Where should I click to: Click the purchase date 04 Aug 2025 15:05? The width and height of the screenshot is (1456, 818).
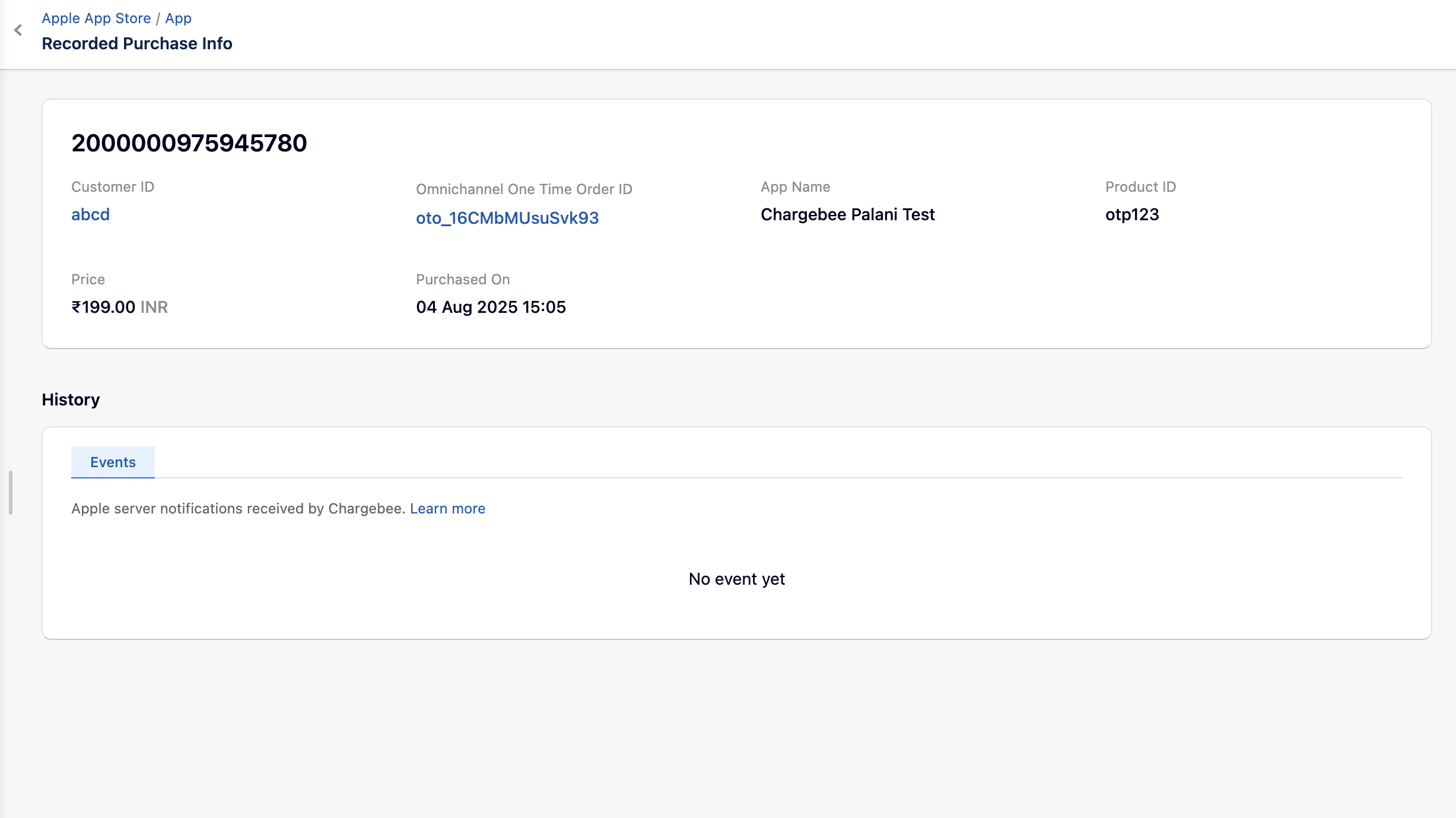(x=491, y=307)
